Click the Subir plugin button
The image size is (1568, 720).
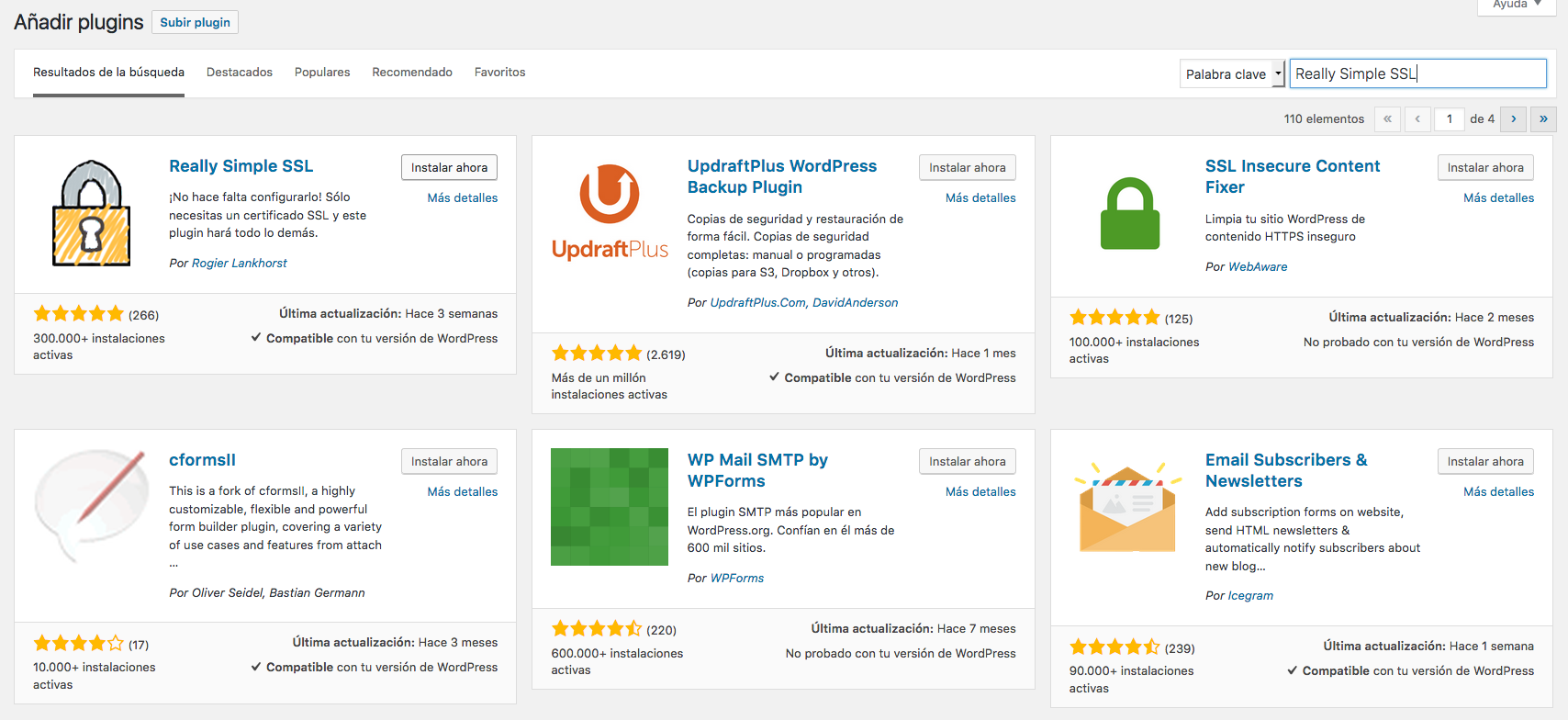195,22
